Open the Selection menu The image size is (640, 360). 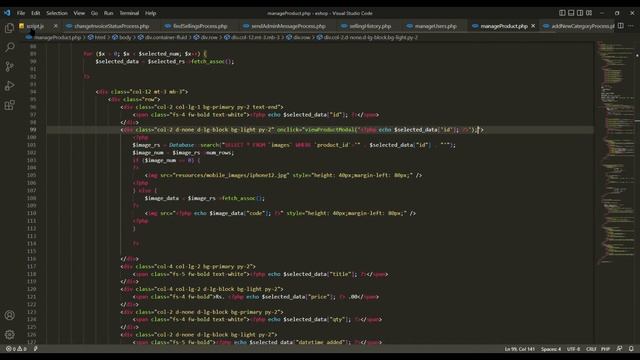pos(57,13)
